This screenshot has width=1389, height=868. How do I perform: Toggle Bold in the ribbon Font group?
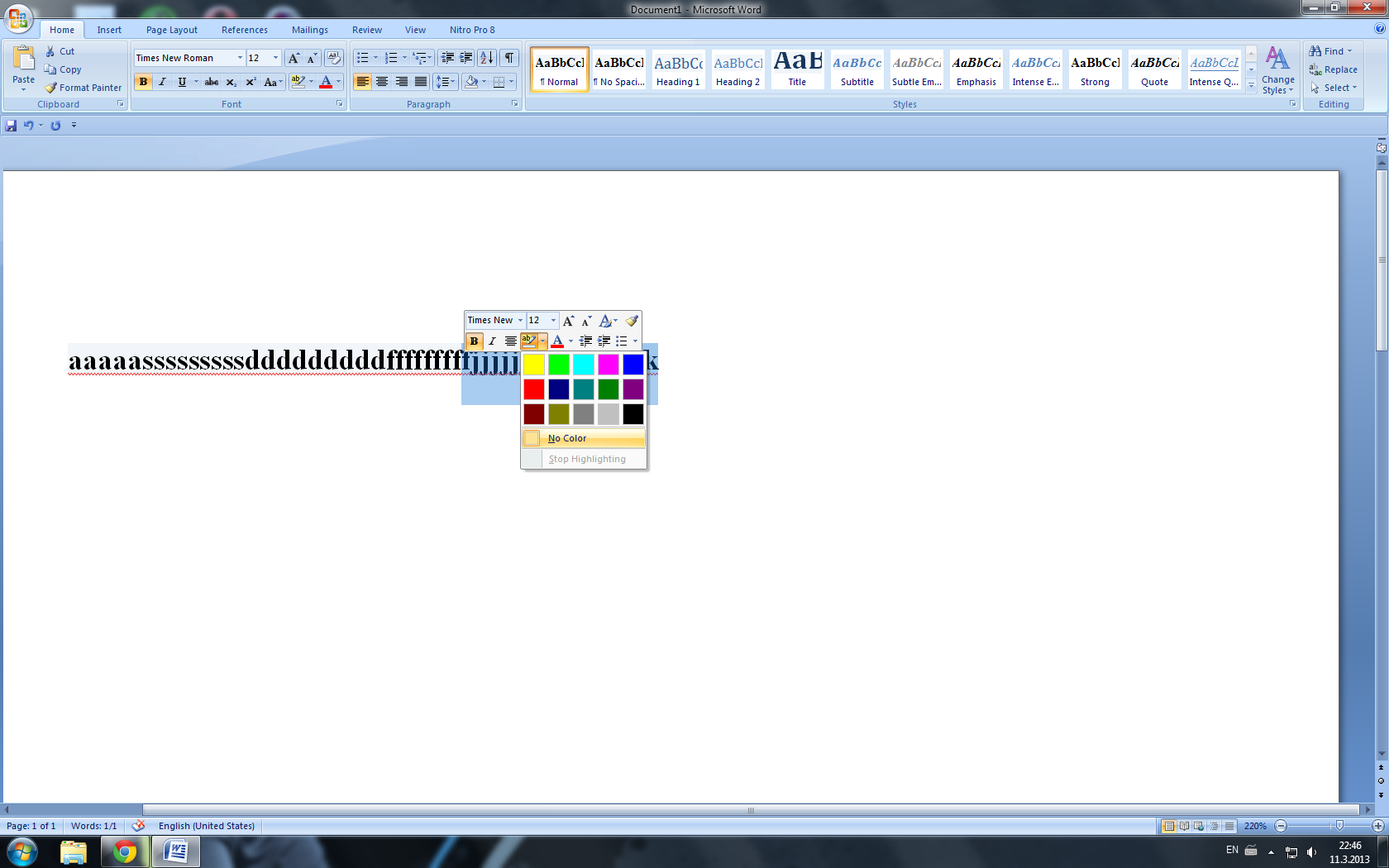pyautogui.click(x=143, y=82)
